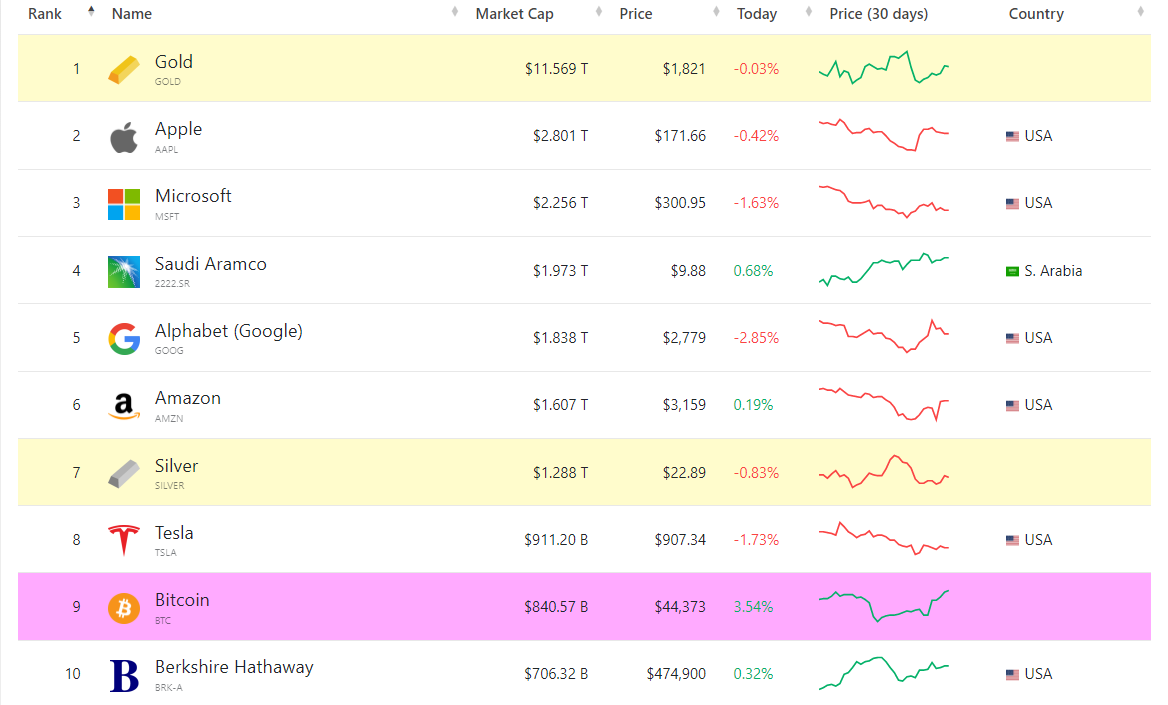Viewport: 1168px width, 705px height.
Task: Click the Rank column header
Action: coord(45,13)
